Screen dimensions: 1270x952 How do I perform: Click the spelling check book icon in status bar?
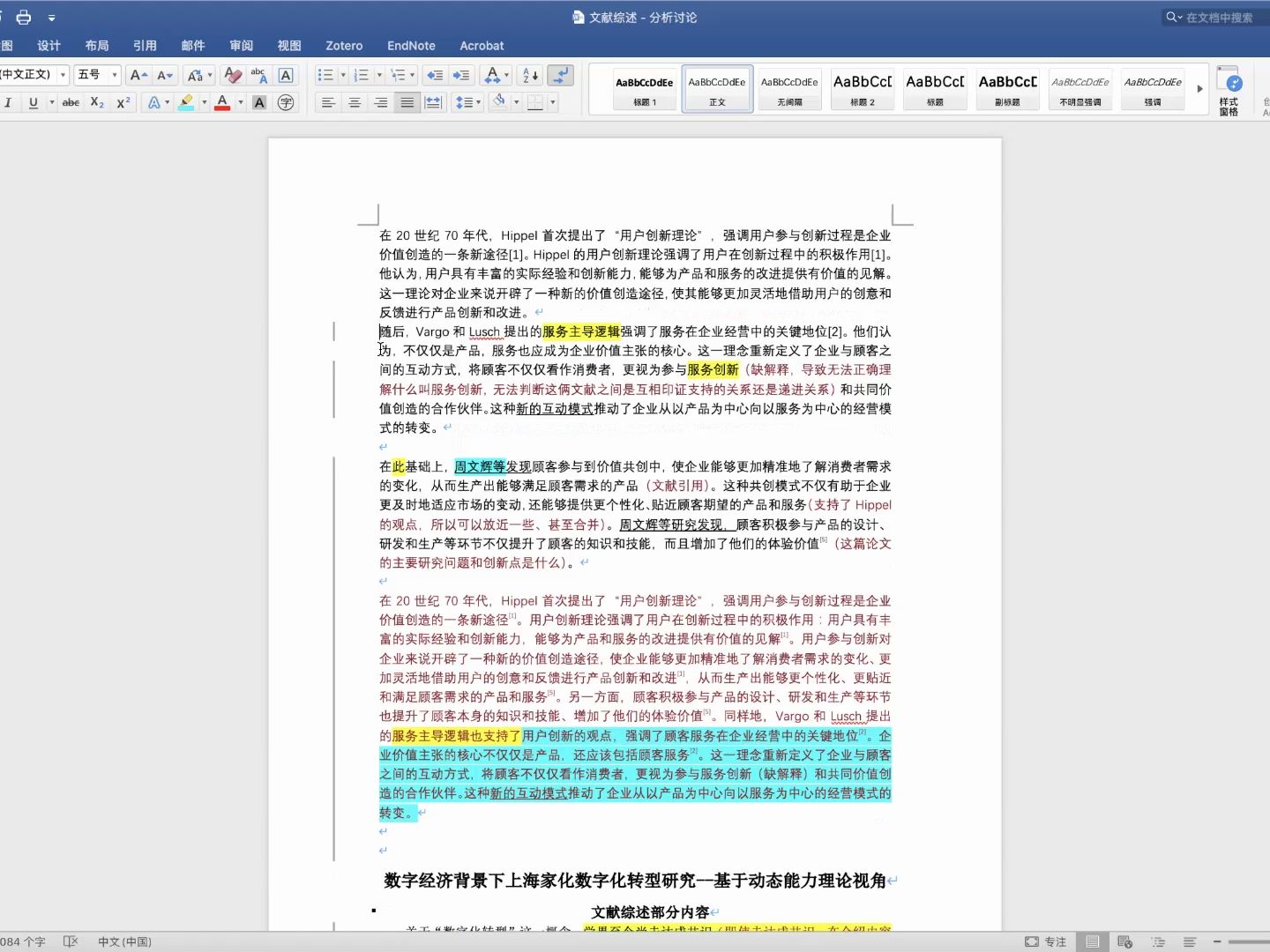tap(71, 941)
